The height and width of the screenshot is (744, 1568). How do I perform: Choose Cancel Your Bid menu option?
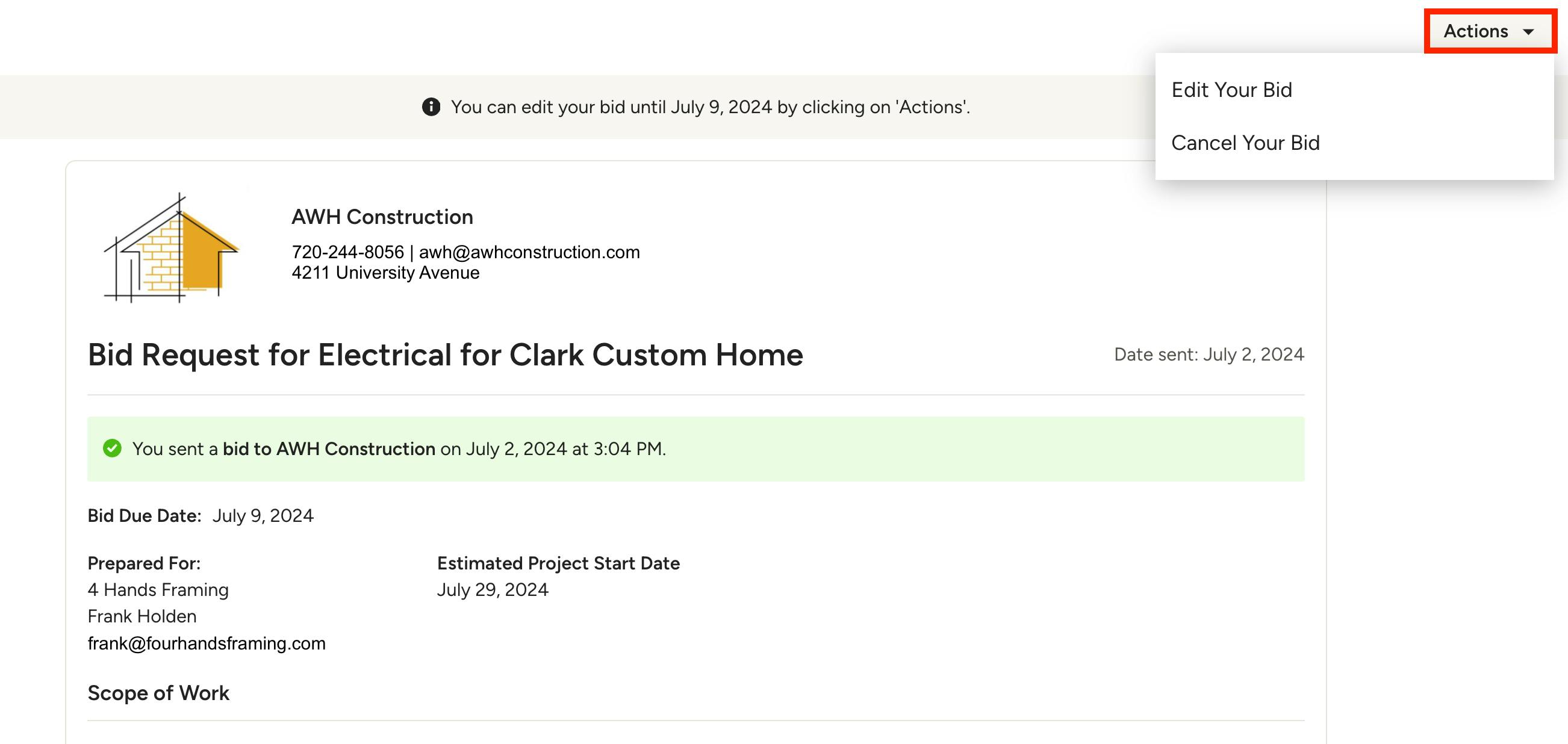pos(1245,143)
